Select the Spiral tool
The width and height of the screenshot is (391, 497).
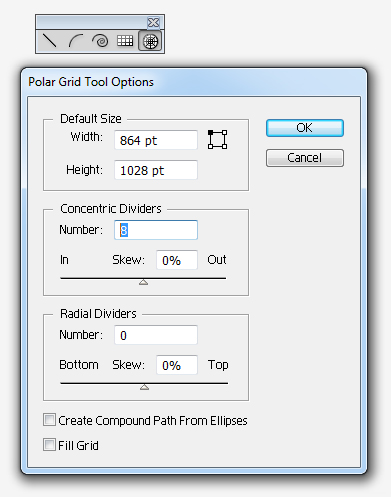pos(100,41)
